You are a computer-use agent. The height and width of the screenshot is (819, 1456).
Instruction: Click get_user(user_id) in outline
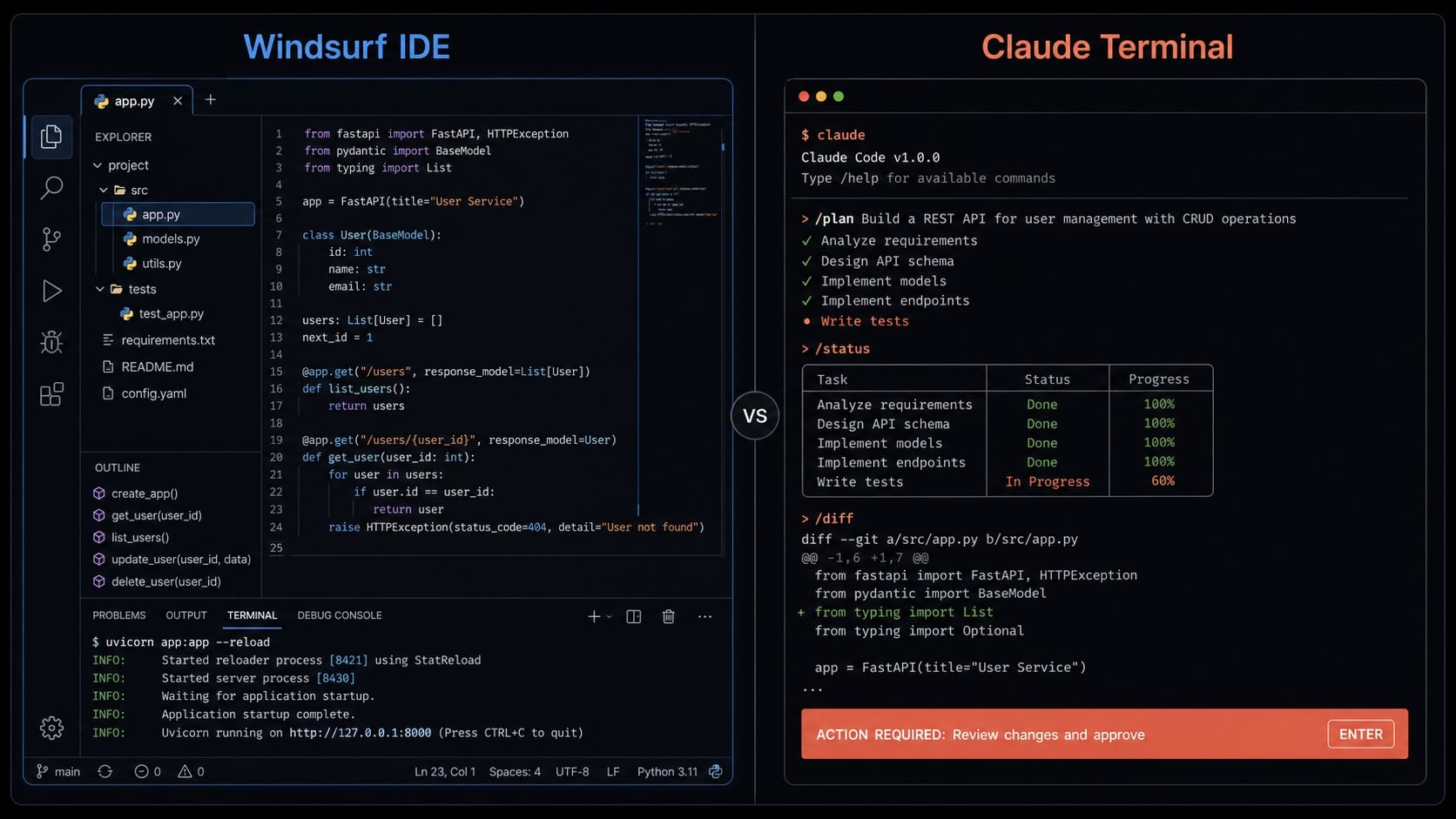click(x=148, y=515)
